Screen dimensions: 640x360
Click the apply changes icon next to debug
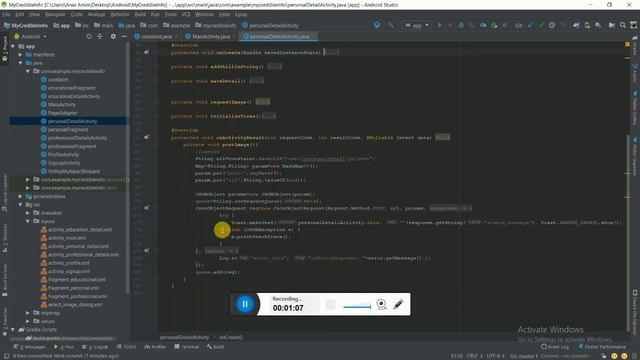coord(472,25)
